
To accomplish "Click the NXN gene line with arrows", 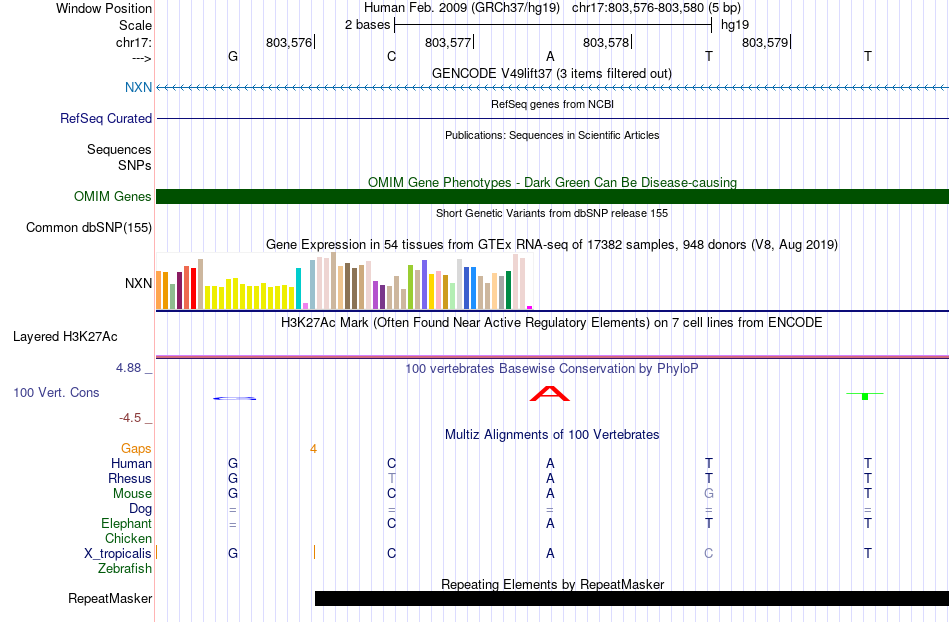I will (x=553, y=88).
